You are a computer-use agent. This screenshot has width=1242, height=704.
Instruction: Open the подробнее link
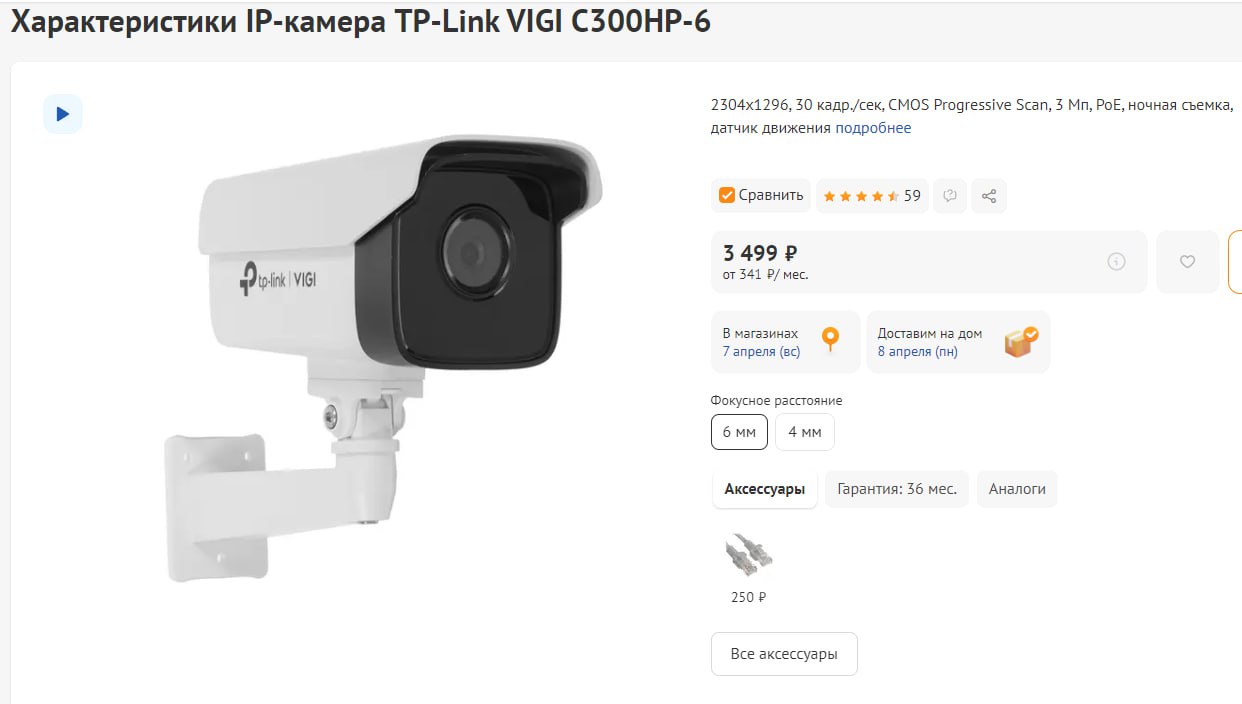[873, 128]
